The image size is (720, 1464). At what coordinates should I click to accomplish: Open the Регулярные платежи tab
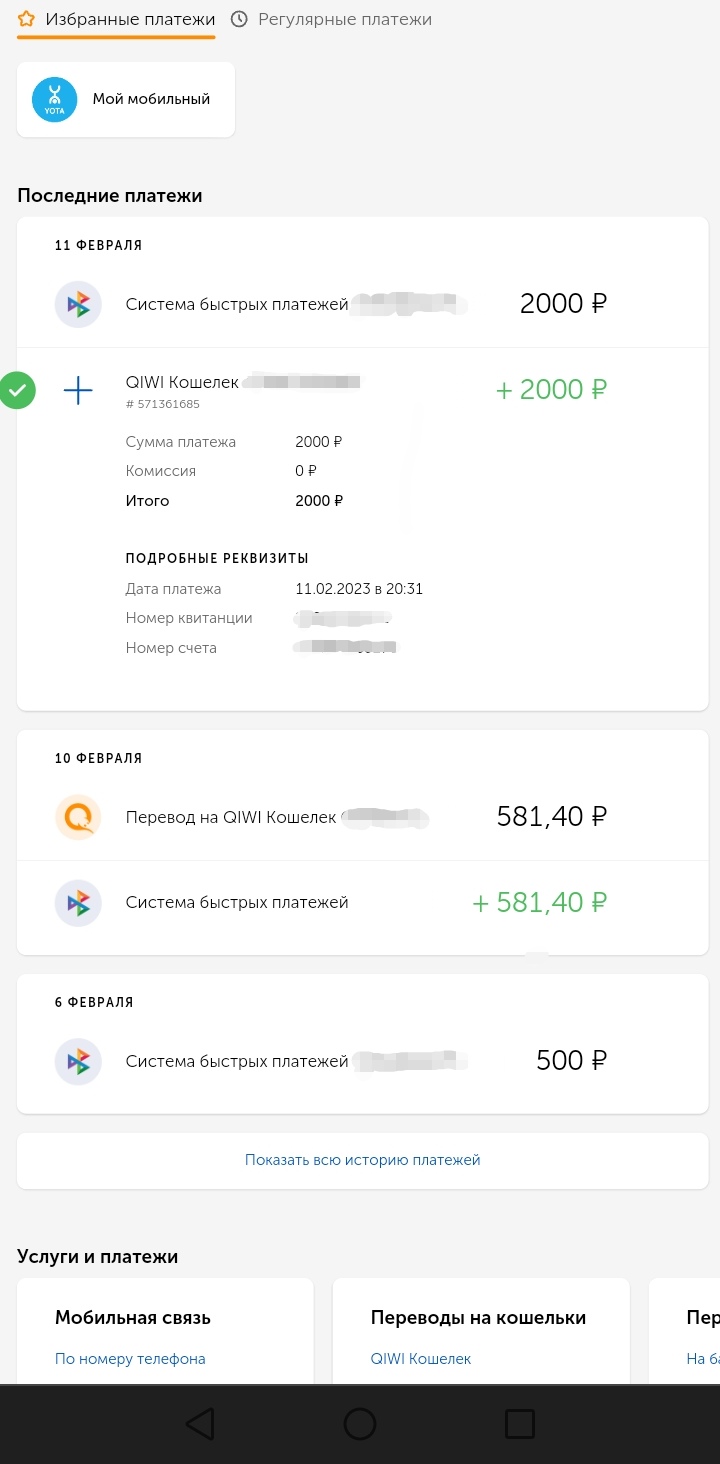point(344,19)
